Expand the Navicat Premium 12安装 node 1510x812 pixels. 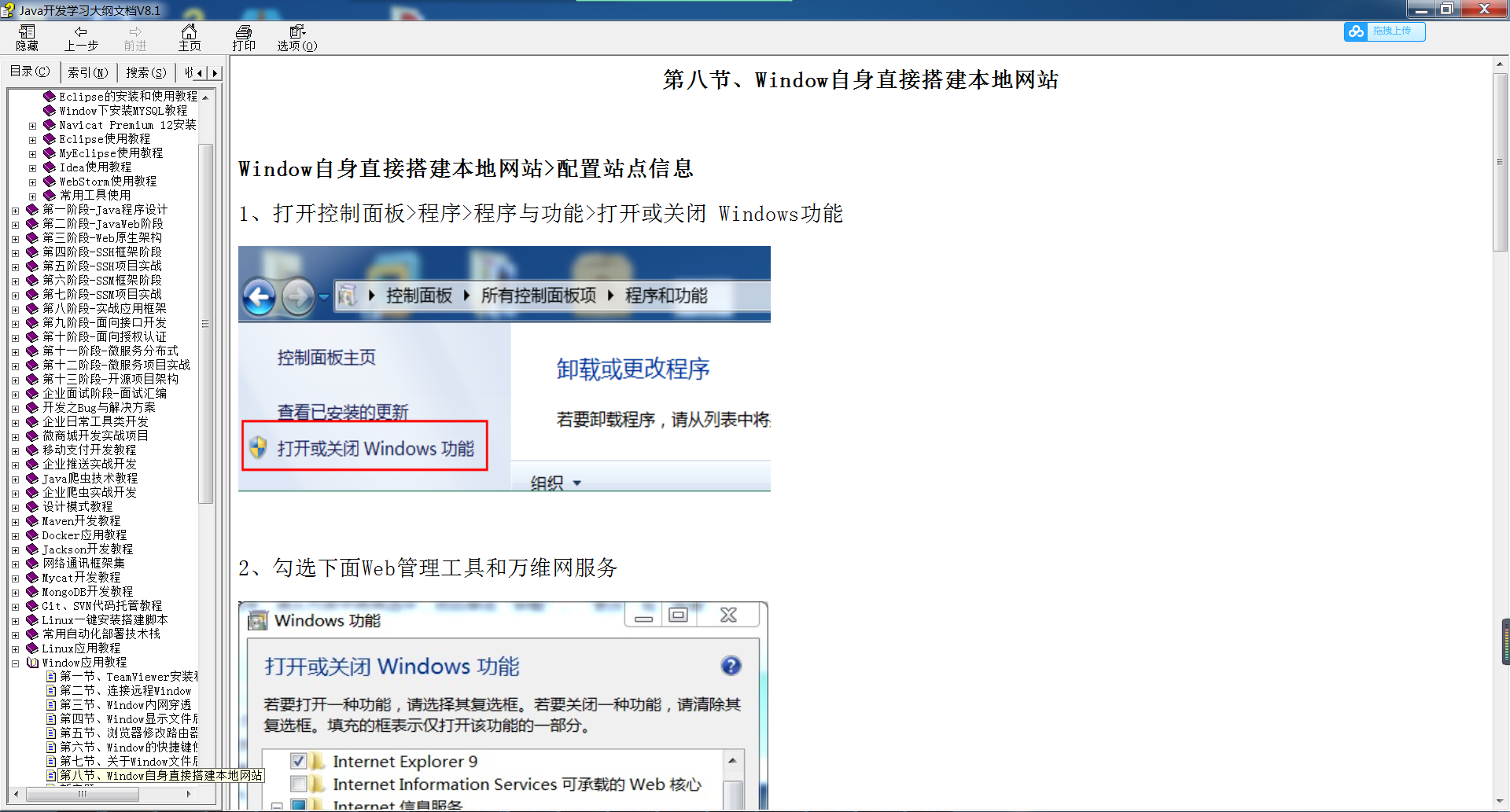click(x=32, y=126)
